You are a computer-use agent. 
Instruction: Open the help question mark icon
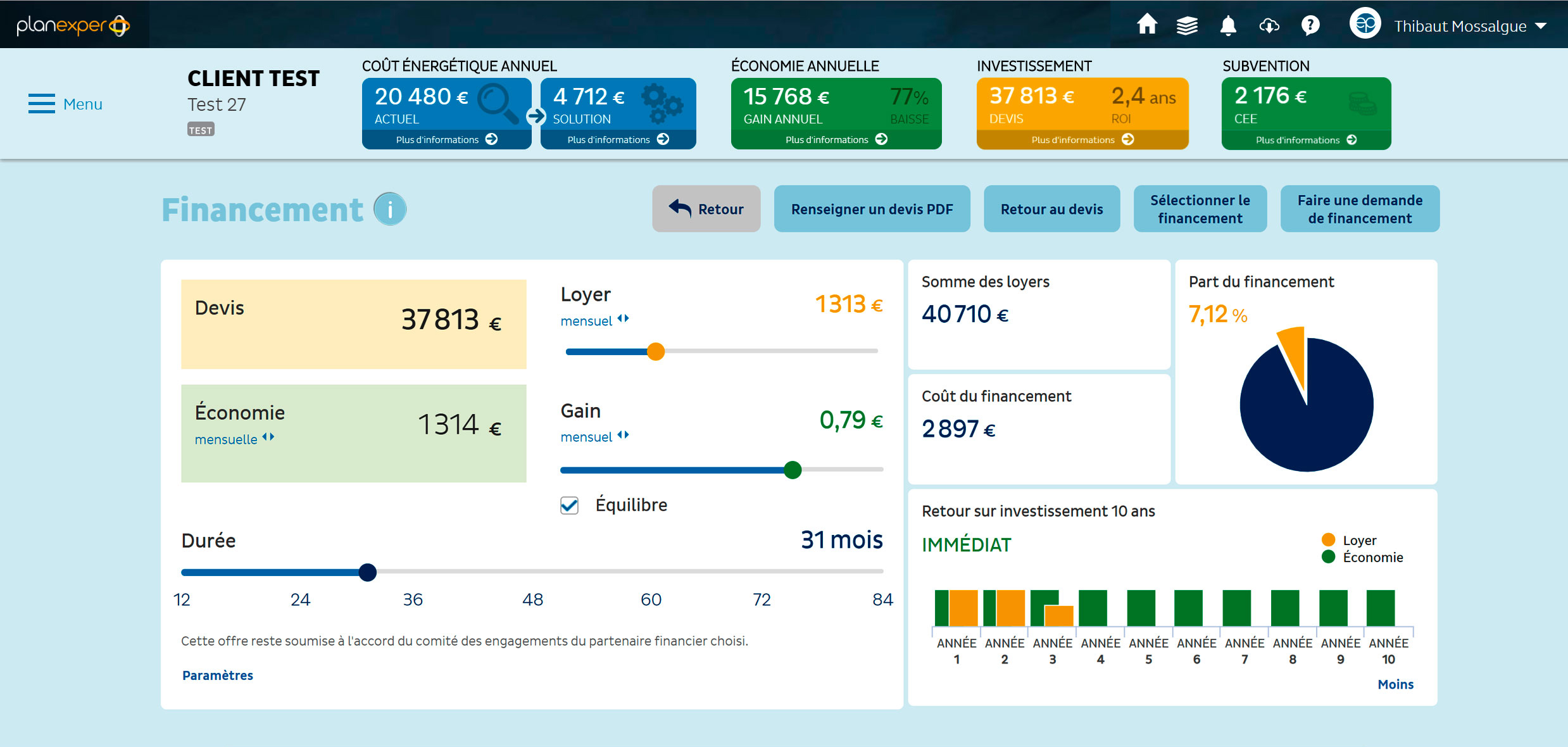pyautogui.click(x=1310, y=26)
